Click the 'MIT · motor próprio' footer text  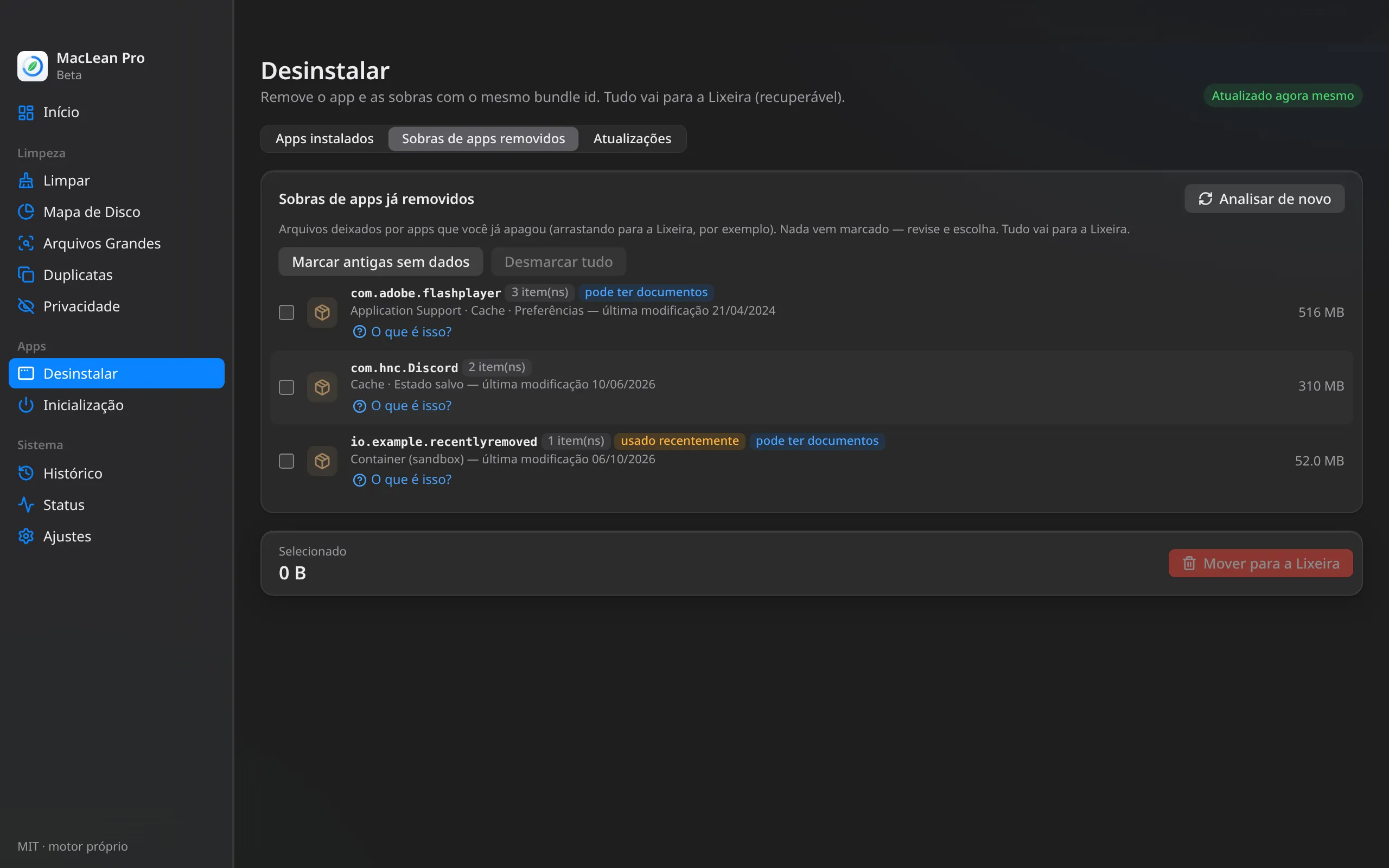pos(72,846)
